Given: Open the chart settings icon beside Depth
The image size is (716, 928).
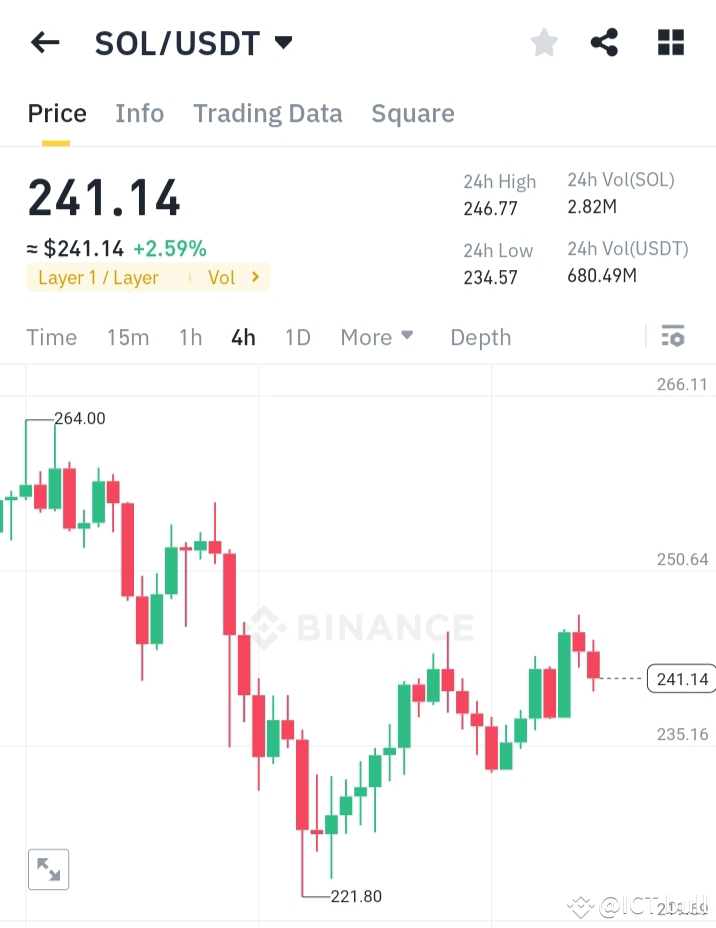Looking at the screenshot, I should (x=673, y=336).
